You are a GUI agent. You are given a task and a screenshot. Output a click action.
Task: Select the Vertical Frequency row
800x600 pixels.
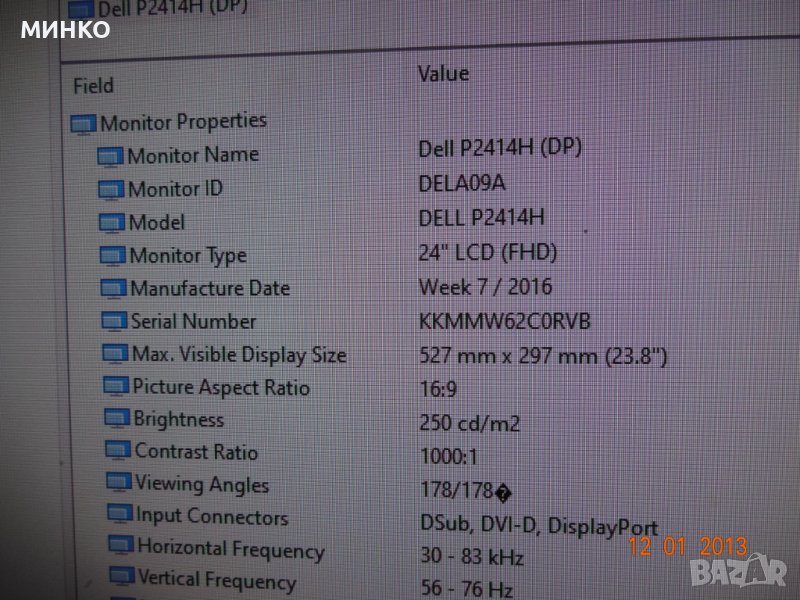point(216,580)
